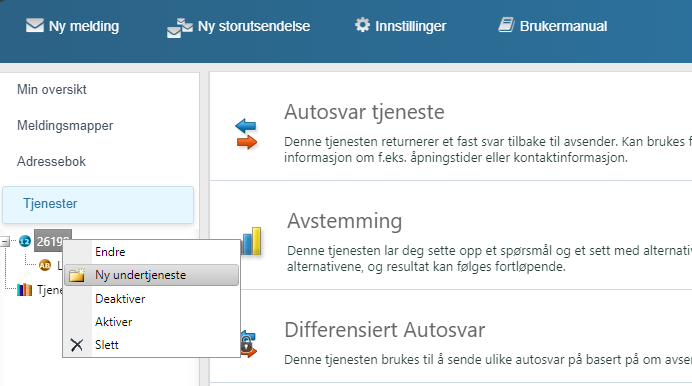
Task: Open the Brukermanual link
Action: pyautogui.click(x=563, y=26)
